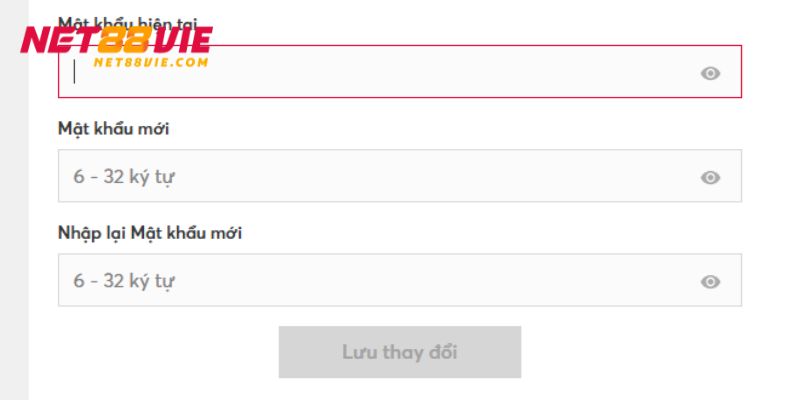Show current password with the eye icon

710,73
